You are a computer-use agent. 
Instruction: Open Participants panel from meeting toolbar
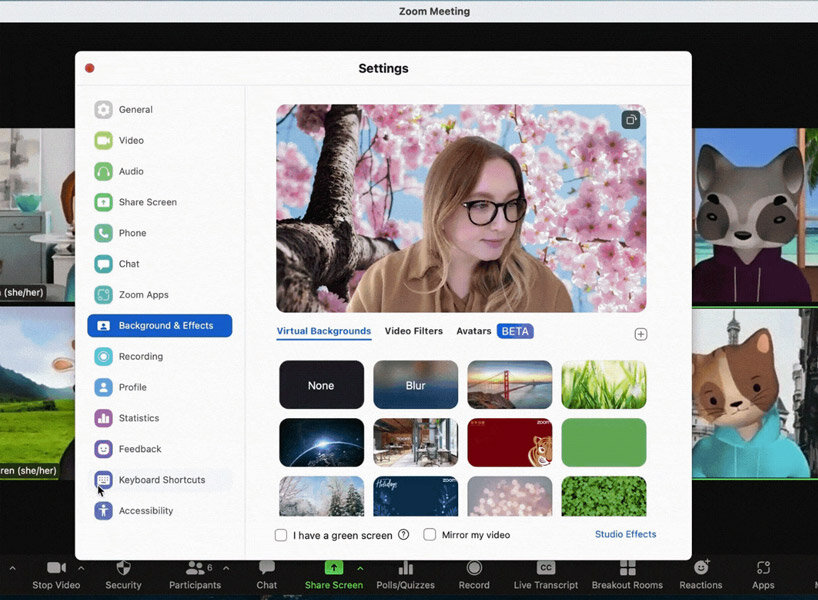click(195, 575)
